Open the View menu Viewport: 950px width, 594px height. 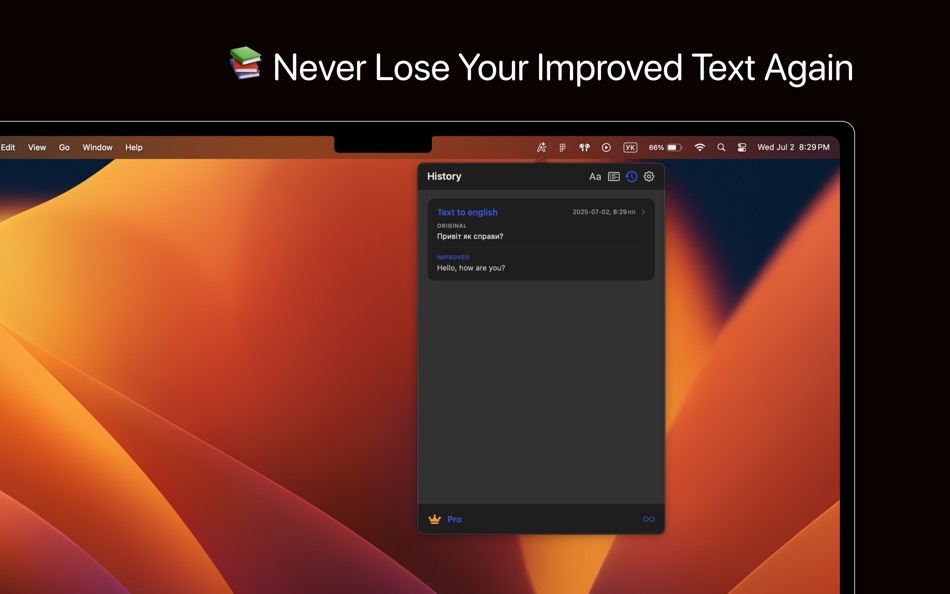click(36, 147)
